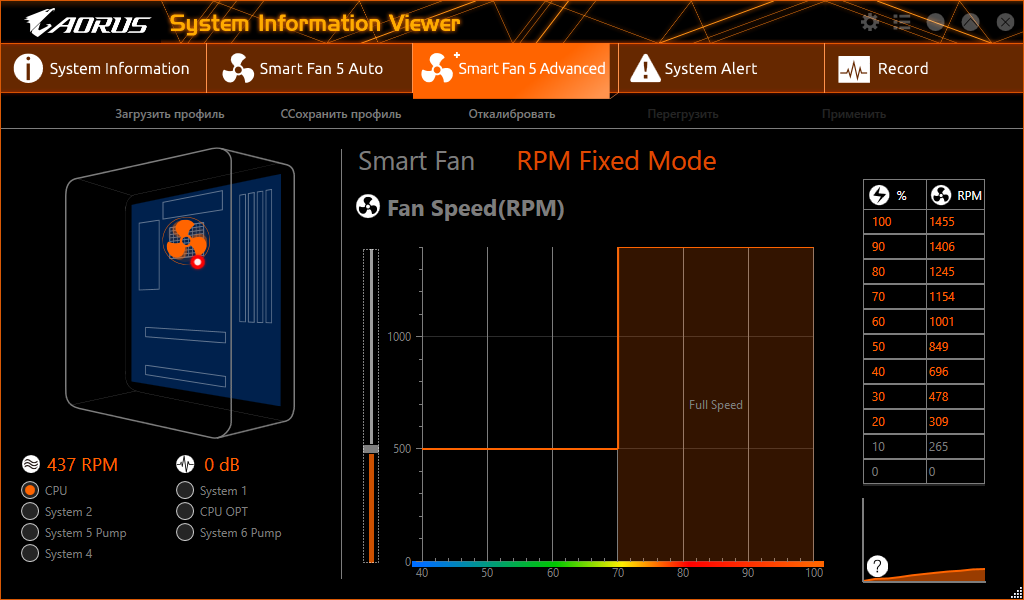The width and height of the screenshot is (1024, 600).
Task: Click the Full Speed shaded region of the graph
Action: tap(716, 405)
